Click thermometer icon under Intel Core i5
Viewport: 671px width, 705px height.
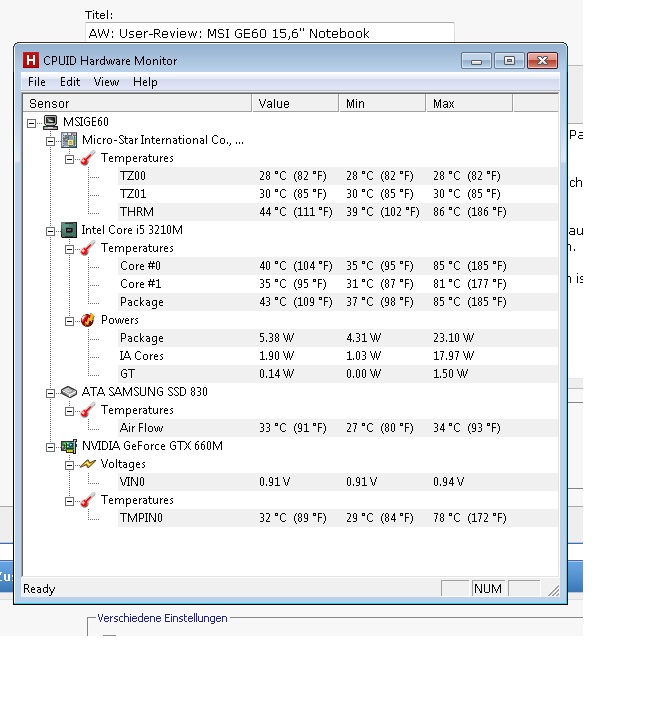click(x=87, y=248)
